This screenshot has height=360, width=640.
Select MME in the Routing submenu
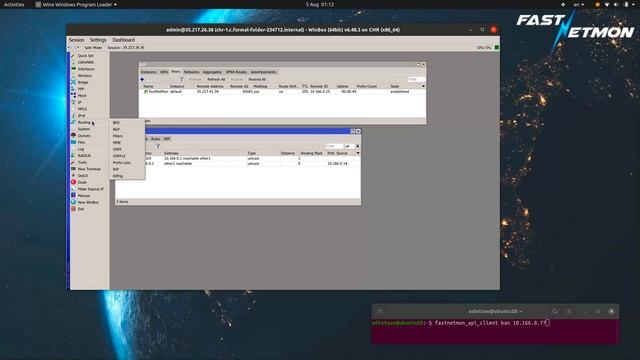tap(117, 142)
